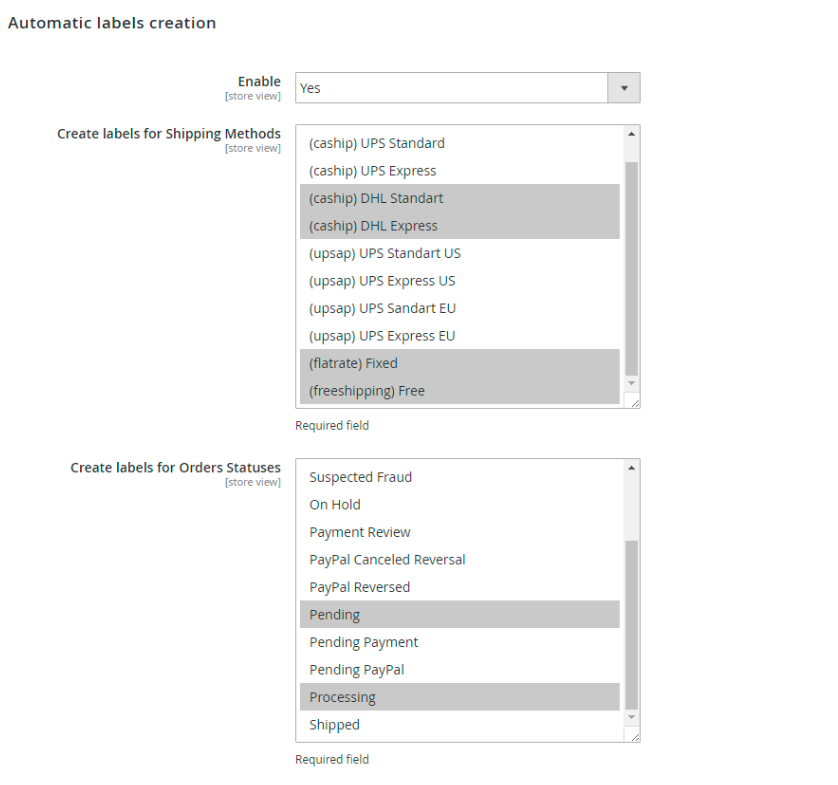Choose PayPal Canceled Reversal status

coord(387,560)
